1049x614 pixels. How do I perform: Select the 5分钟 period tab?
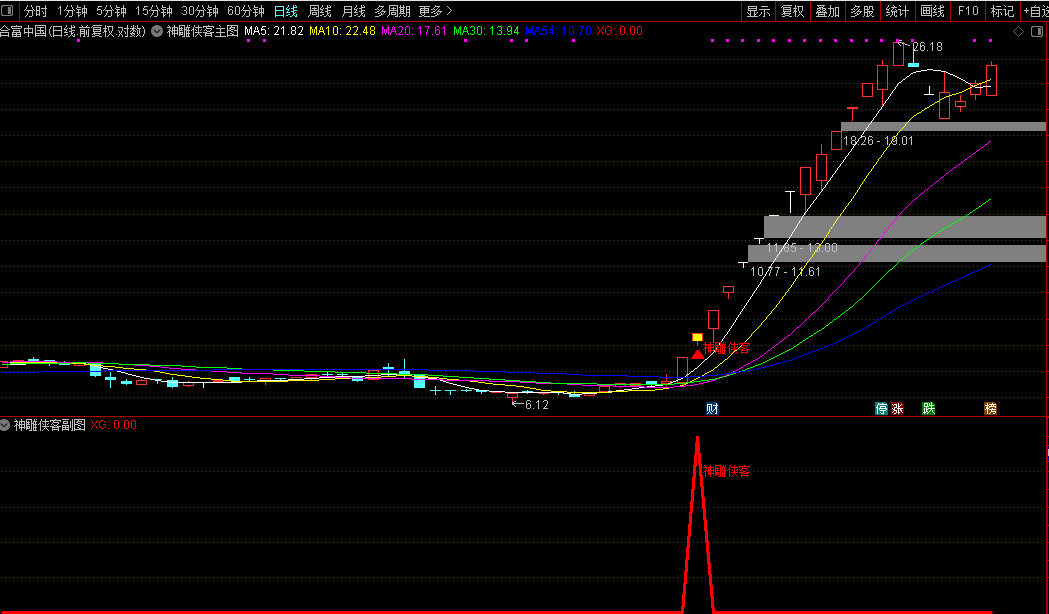[111, 11]
